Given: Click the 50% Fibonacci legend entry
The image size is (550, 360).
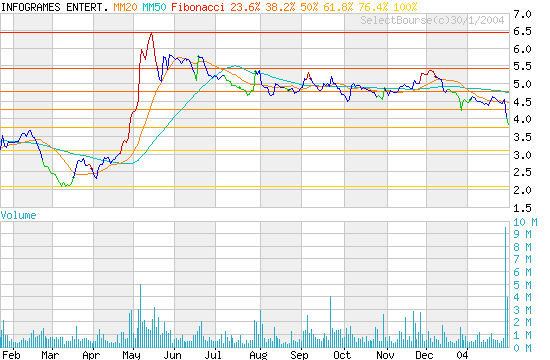Looking at the screenshot, I should pyautogui.click(x=309, y=7).
